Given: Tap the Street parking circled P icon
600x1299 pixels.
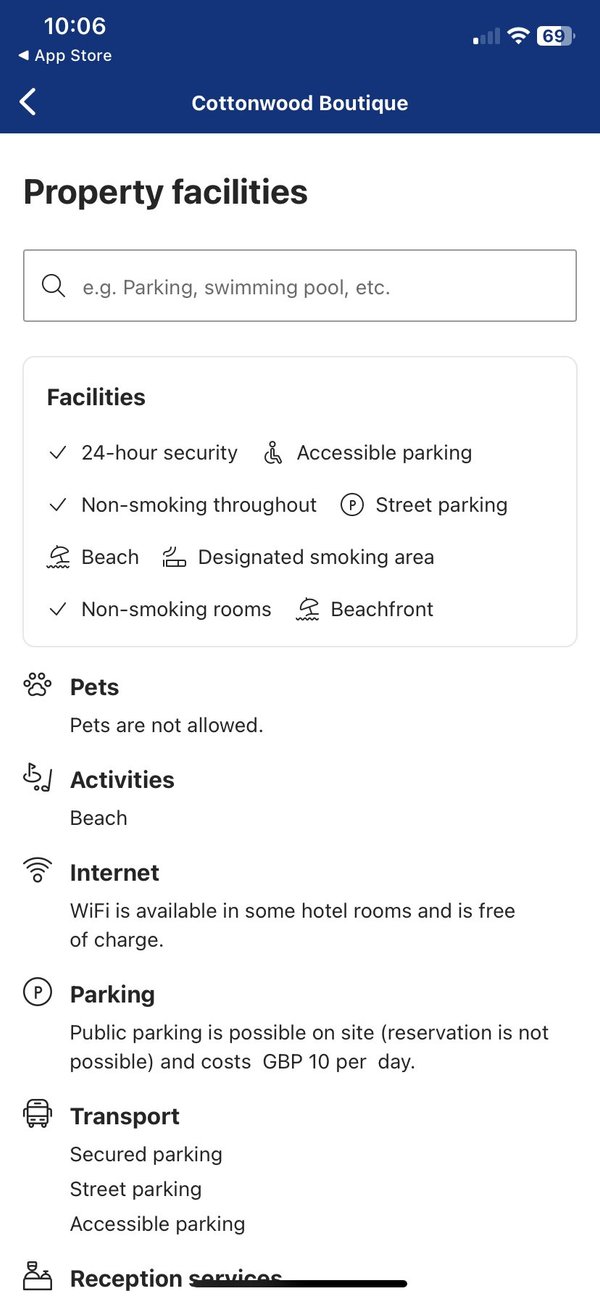Looking at the screenshot, I should click(352, 505).
